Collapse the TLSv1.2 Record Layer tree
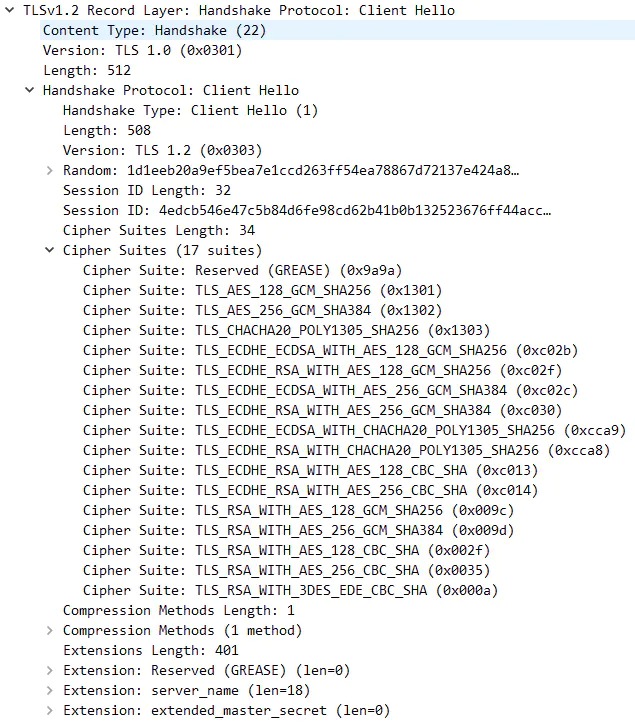635x724 pixels. (x=9, y=10)
